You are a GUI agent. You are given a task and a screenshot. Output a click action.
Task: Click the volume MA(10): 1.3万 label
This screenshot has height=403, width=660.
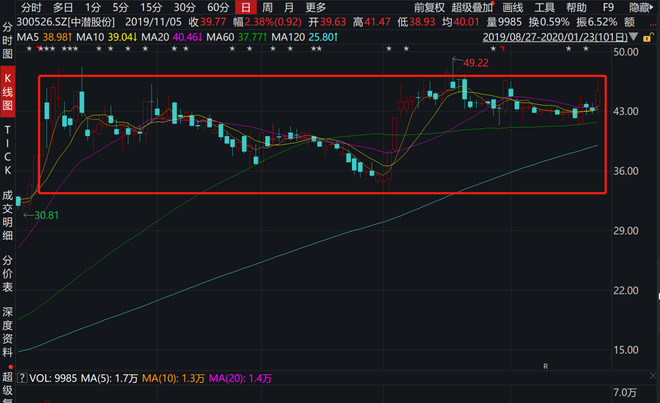pyautogui.click(x=173, y=378)
